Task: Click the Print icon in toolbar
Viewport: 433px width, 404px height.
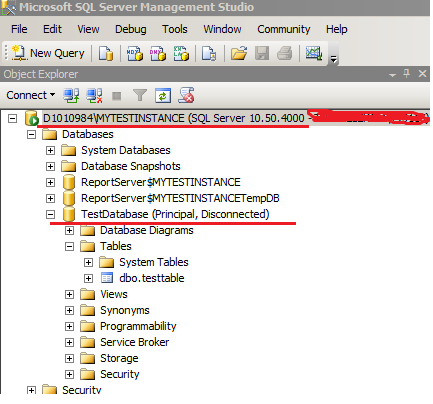Action: (x=285, y=53)
